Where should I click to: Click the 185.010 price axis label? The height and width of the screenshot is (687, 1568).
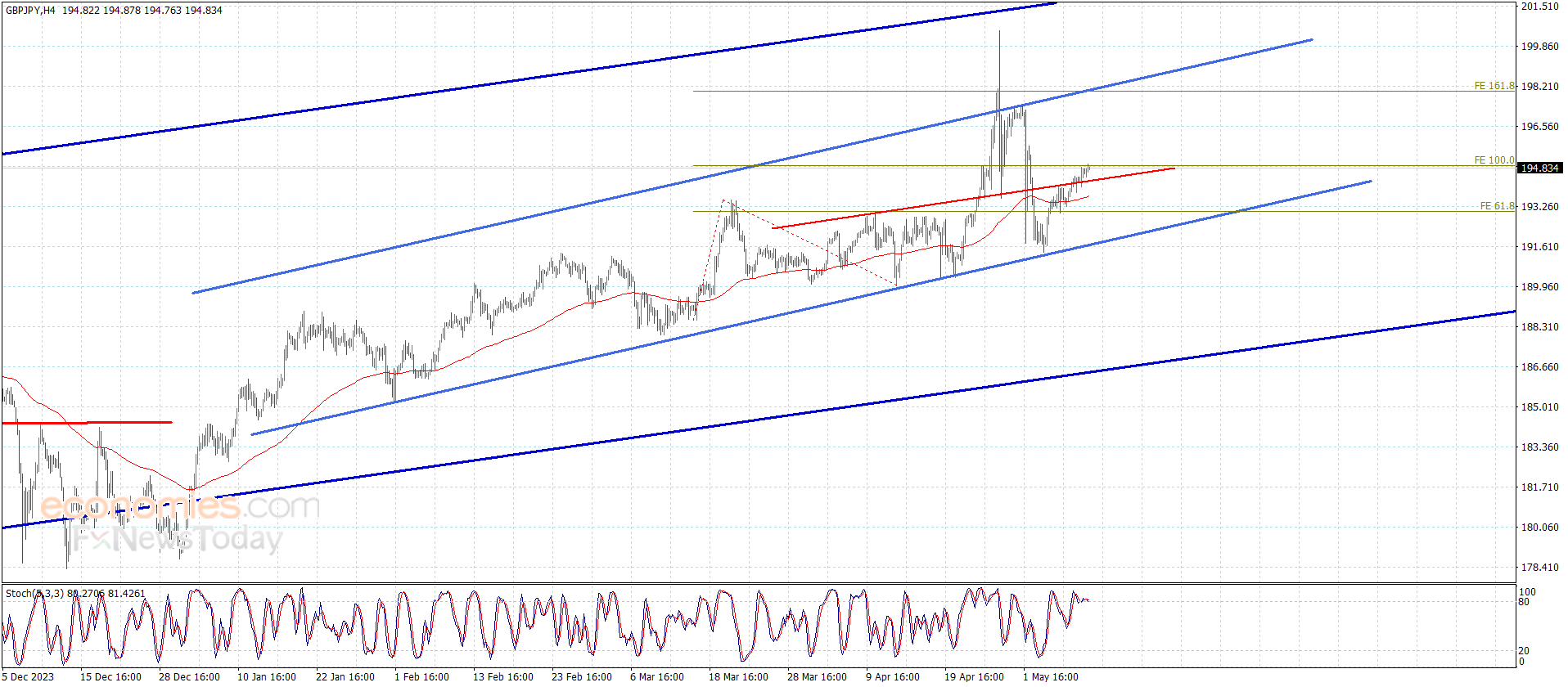coord(1539,407)
